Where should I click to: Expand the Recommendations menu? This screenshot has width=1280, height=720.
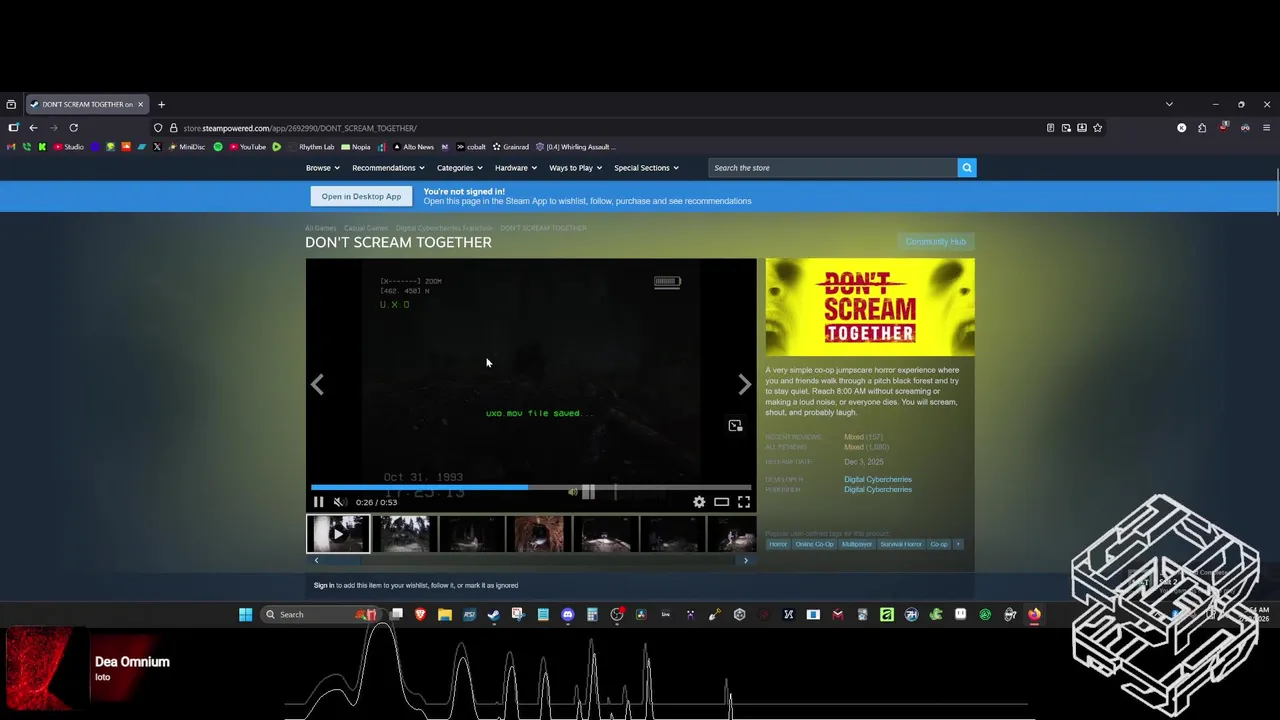tap(388, 168)
